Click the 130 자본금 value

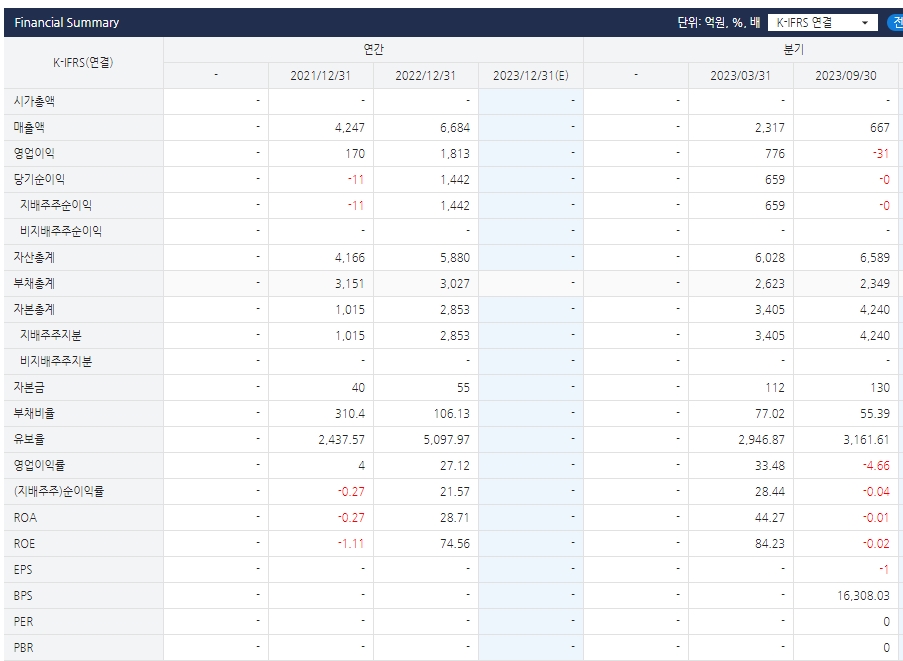(880, 387)
